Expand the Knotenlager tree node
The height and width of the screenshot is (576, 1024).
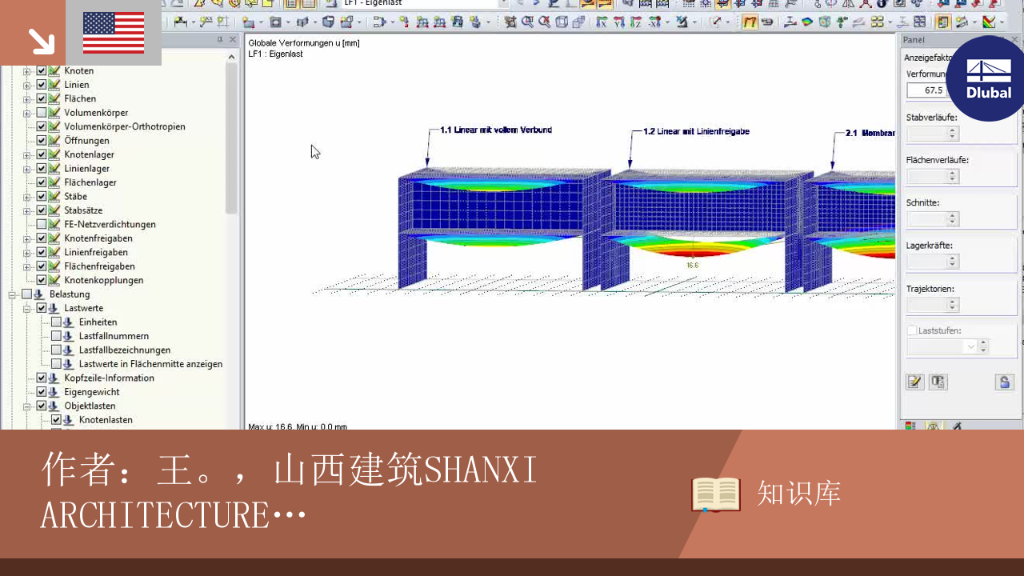point(27,155)
